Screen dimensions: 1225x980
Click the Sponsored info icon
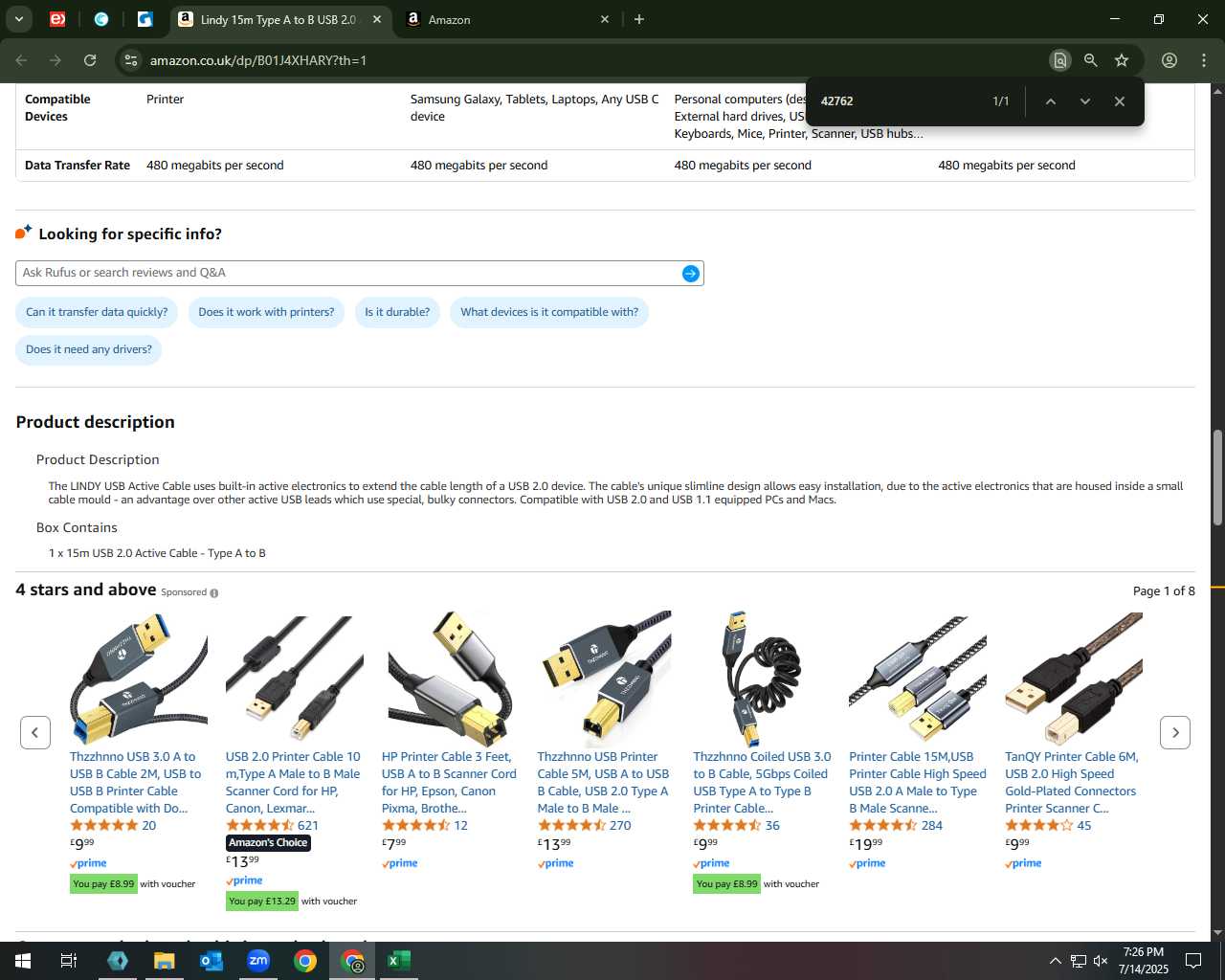[x=214, y=593]
